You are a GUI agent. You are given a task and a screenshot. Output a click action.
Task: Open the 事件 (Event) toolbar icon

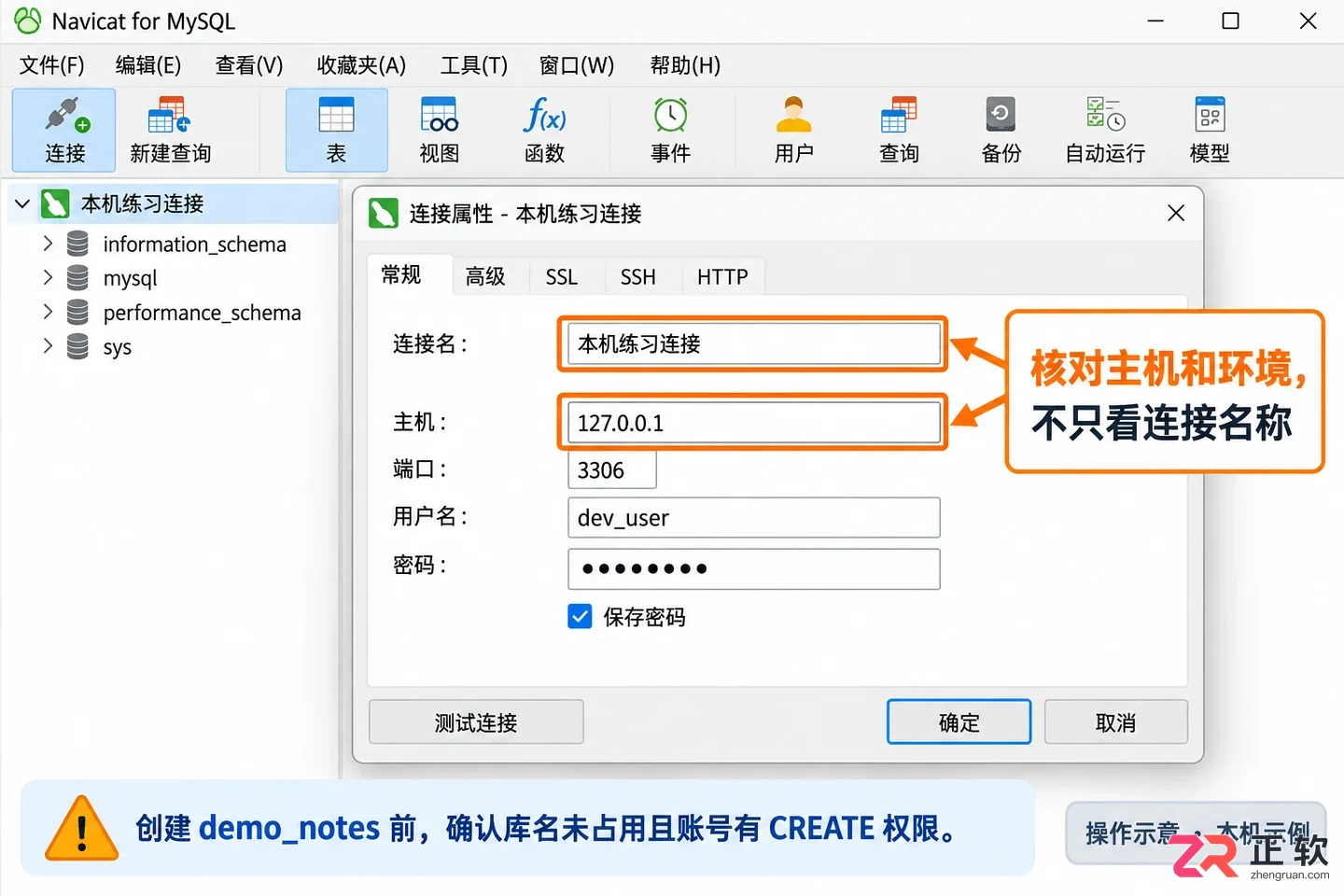point(670,130)
